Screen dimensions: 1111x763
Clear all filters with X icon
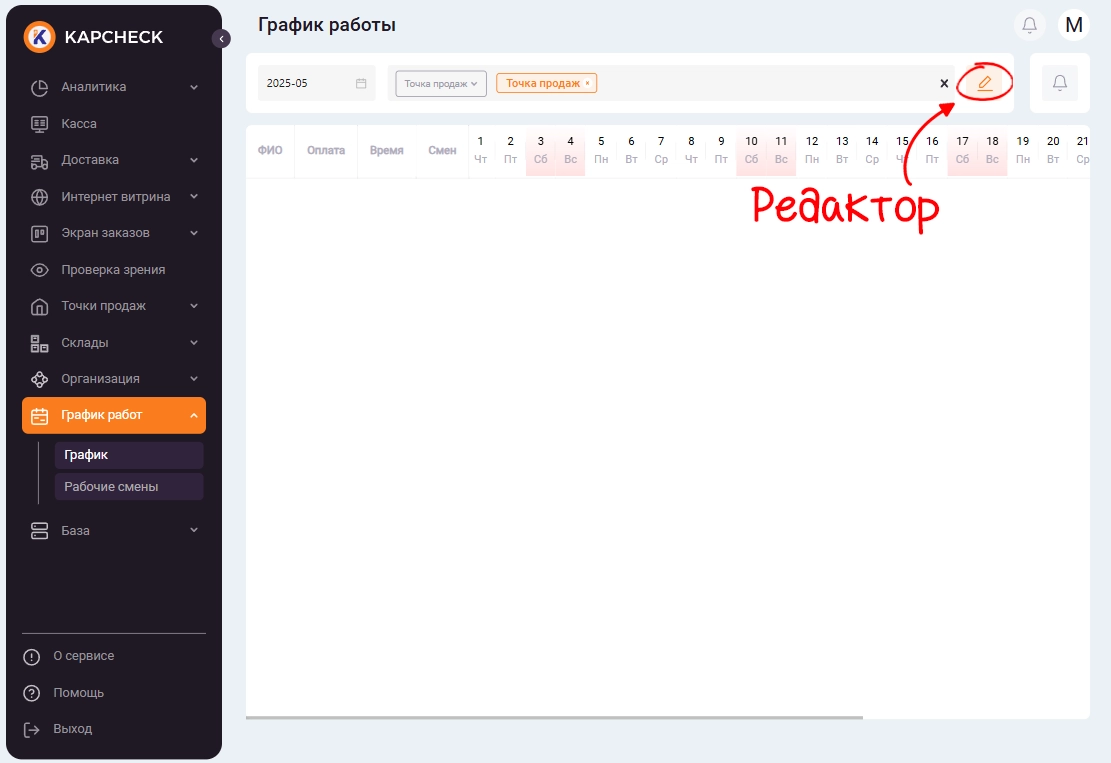(944, 84)
